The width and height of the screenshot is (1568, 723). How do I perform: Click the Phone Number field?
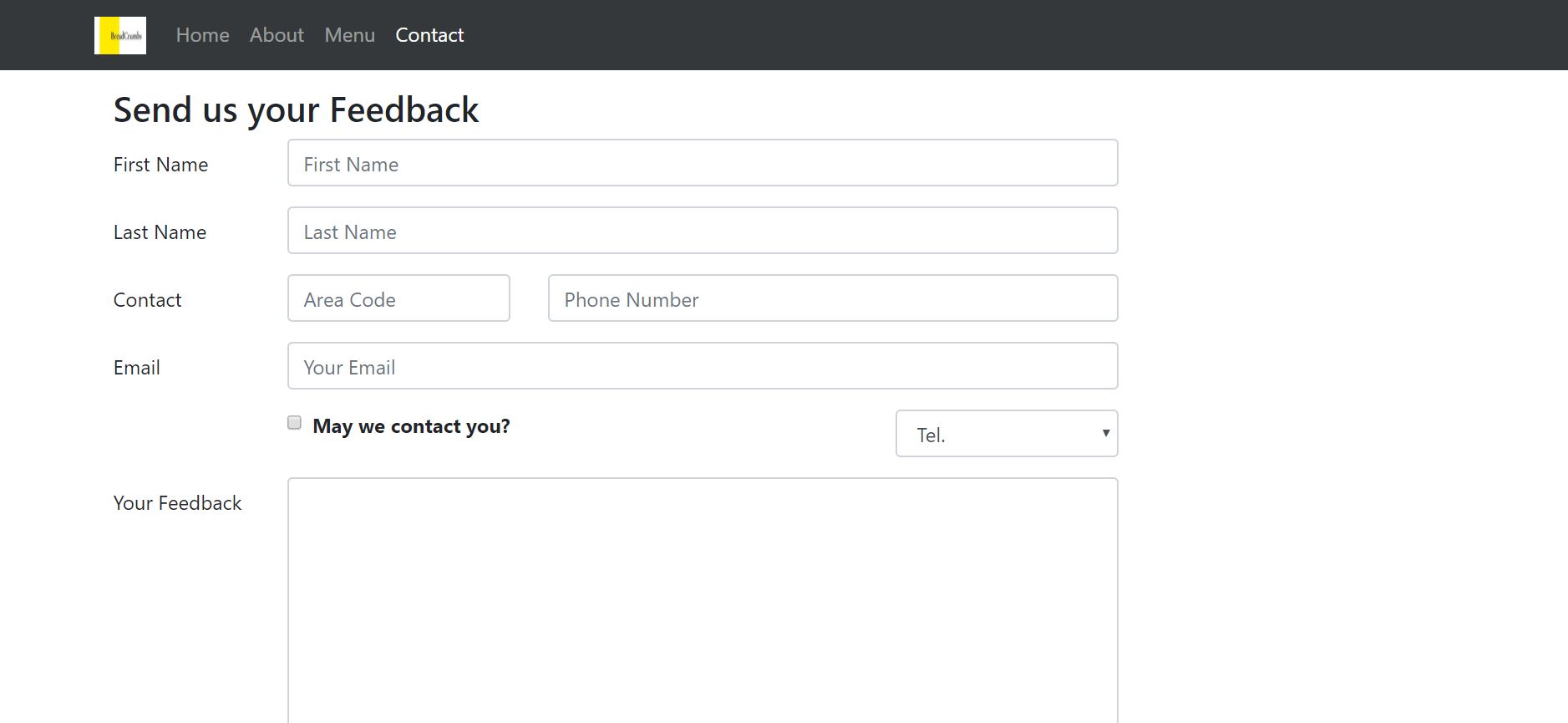pyautogui.click(x=833, y=298)
